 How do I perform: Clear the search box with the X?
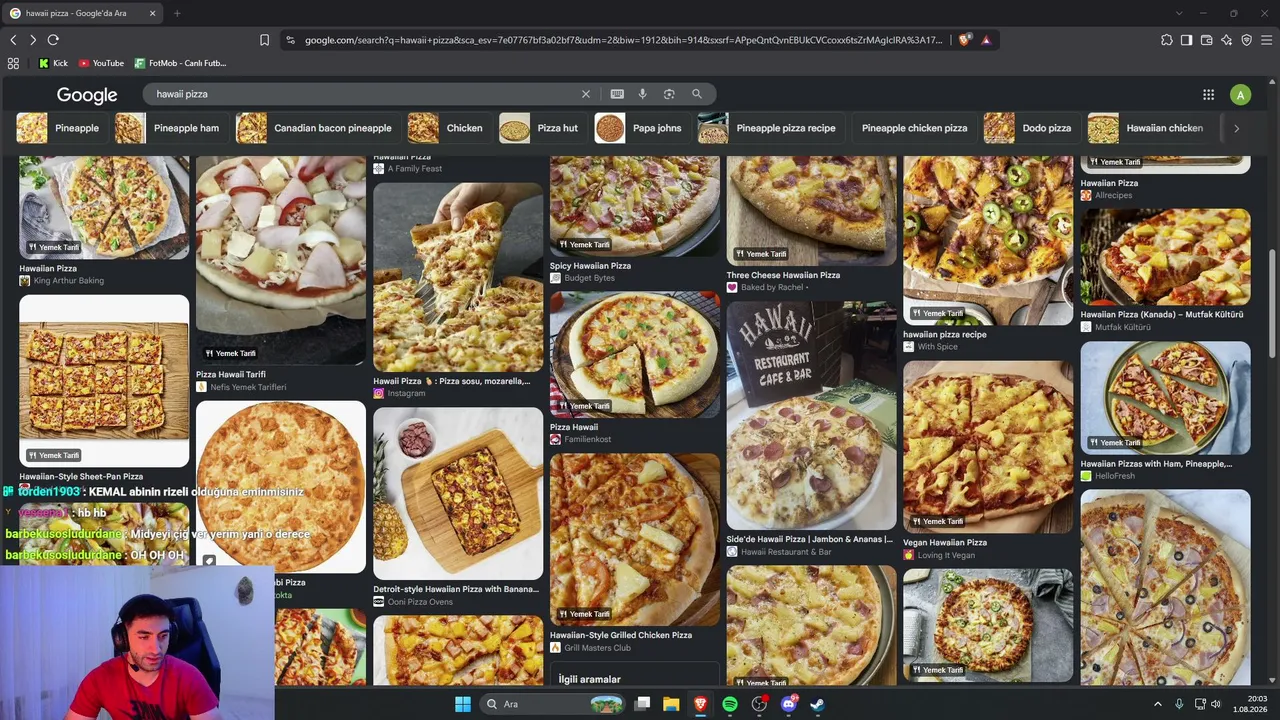(x=586, y=94)
